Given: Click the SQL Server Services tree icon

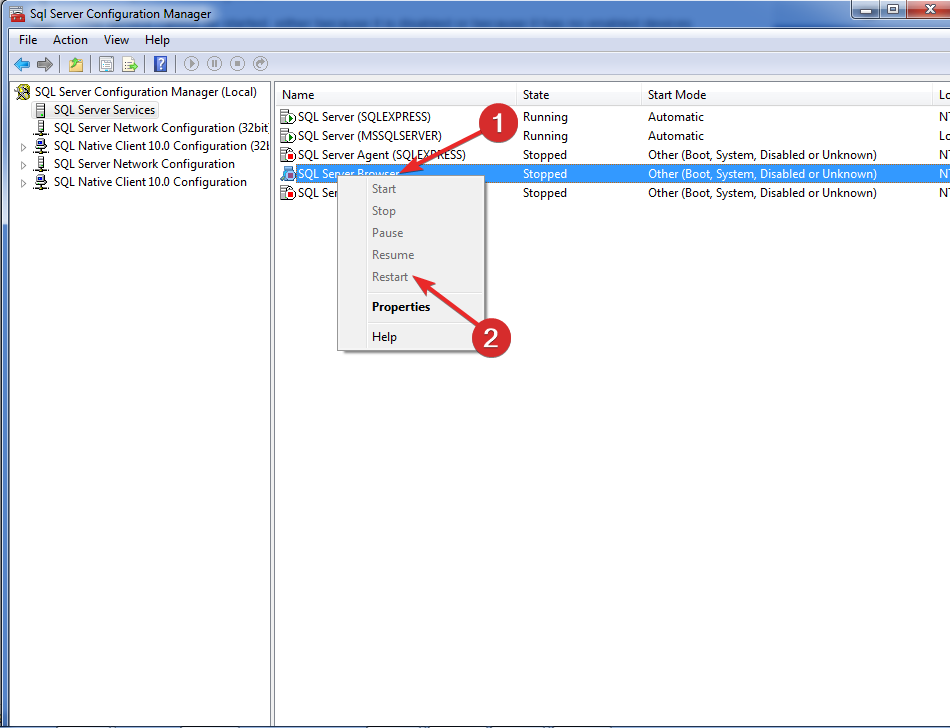Looking at the screenshot, I should [41, 110].
